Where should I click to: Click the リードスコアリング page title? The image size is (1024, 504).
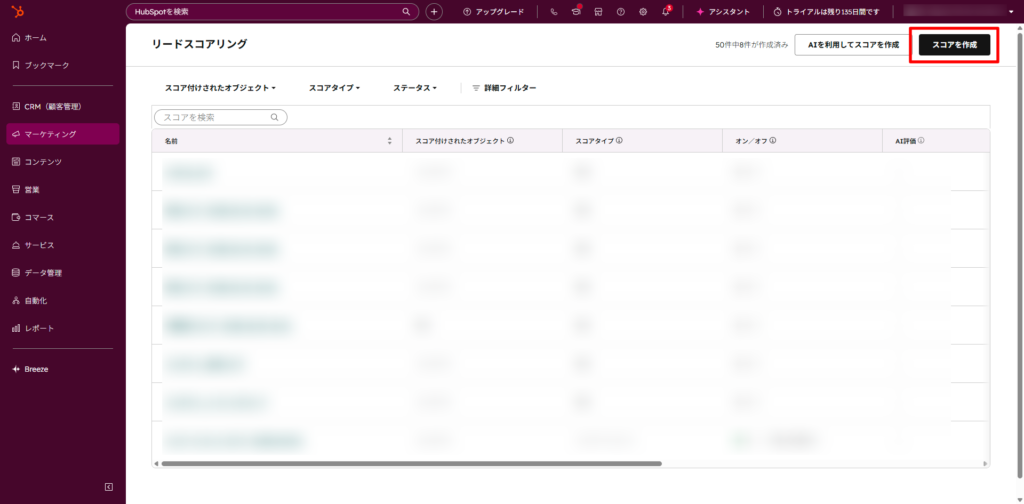pos(199,44)
